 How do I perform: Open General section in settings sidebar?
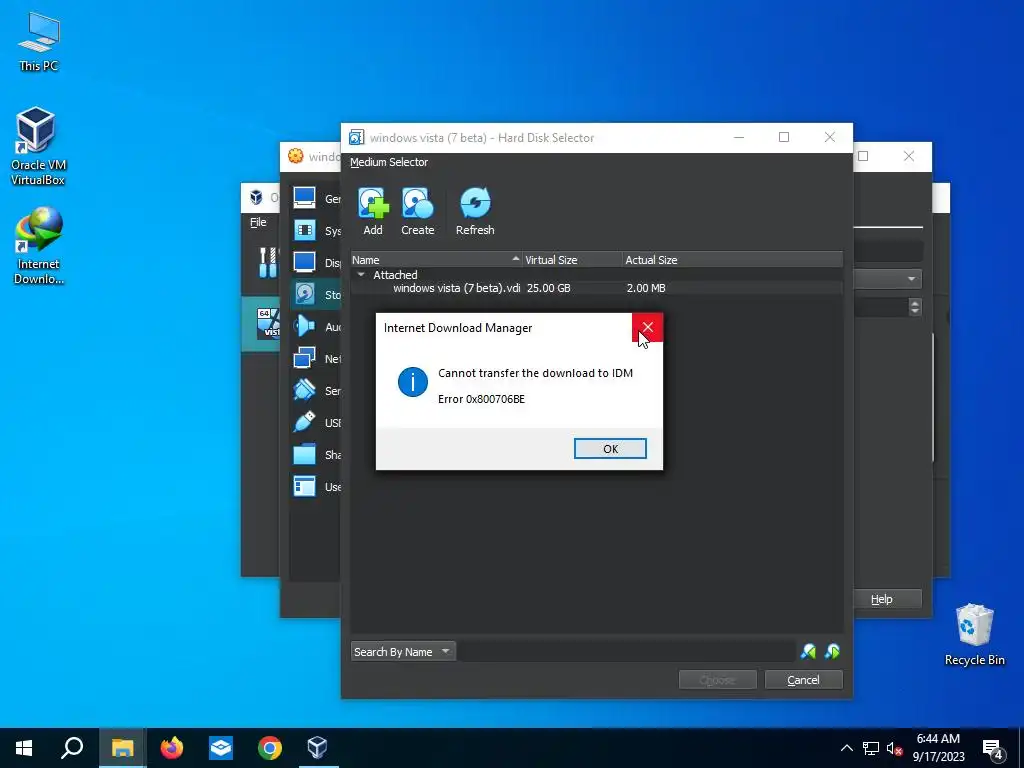pos(316,199)
